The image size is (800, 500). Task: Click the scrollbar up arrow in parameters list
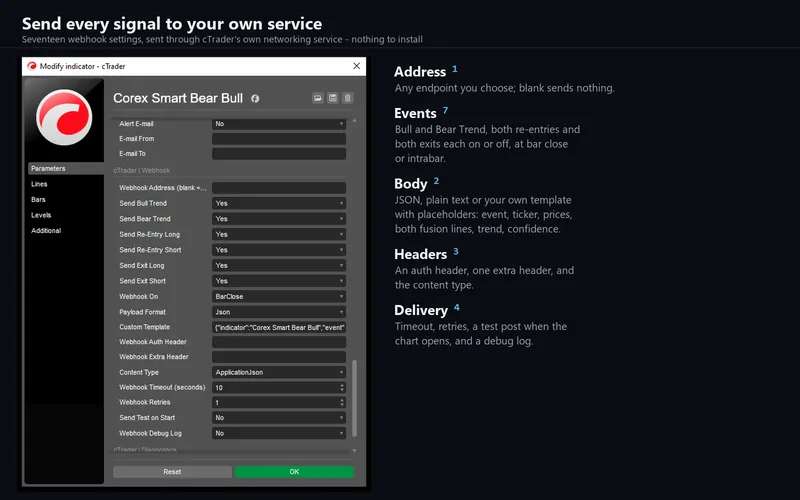[354, 120]
